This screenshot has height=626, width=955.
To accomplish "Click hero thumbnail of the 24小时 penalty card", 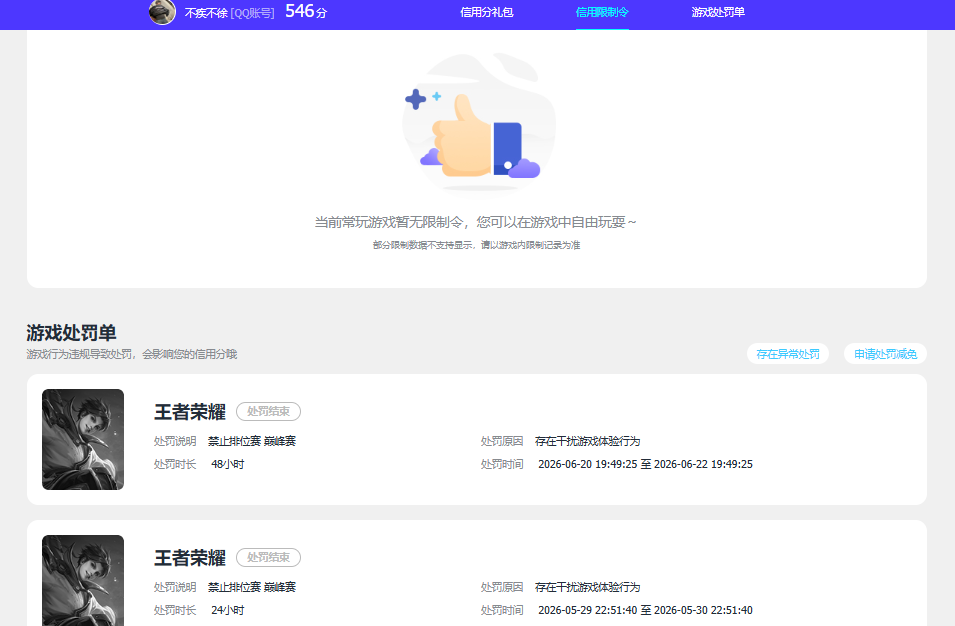I will [83, 580].
